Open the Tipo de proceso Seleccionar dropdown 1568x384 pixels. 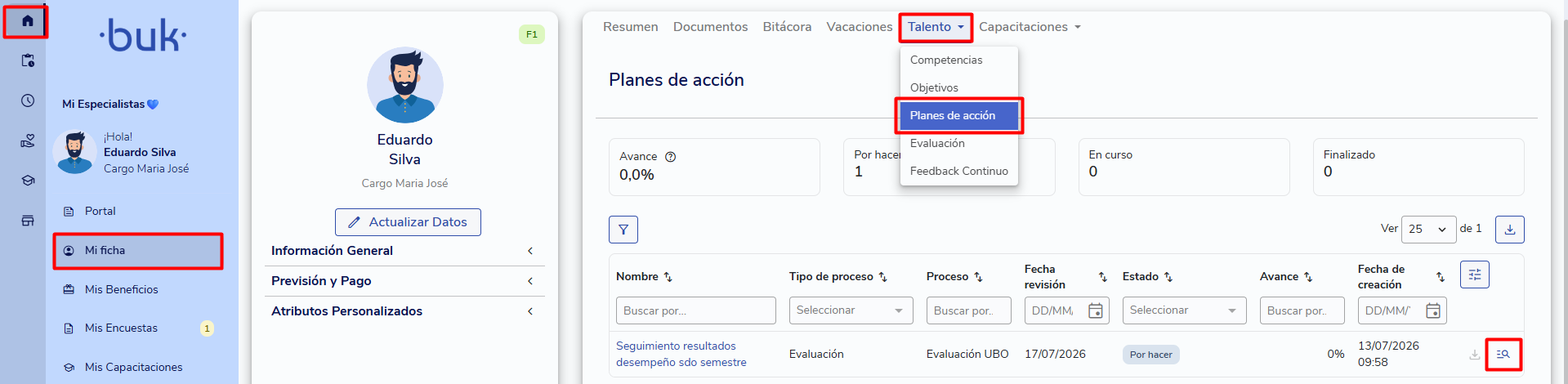coord(851,310)
